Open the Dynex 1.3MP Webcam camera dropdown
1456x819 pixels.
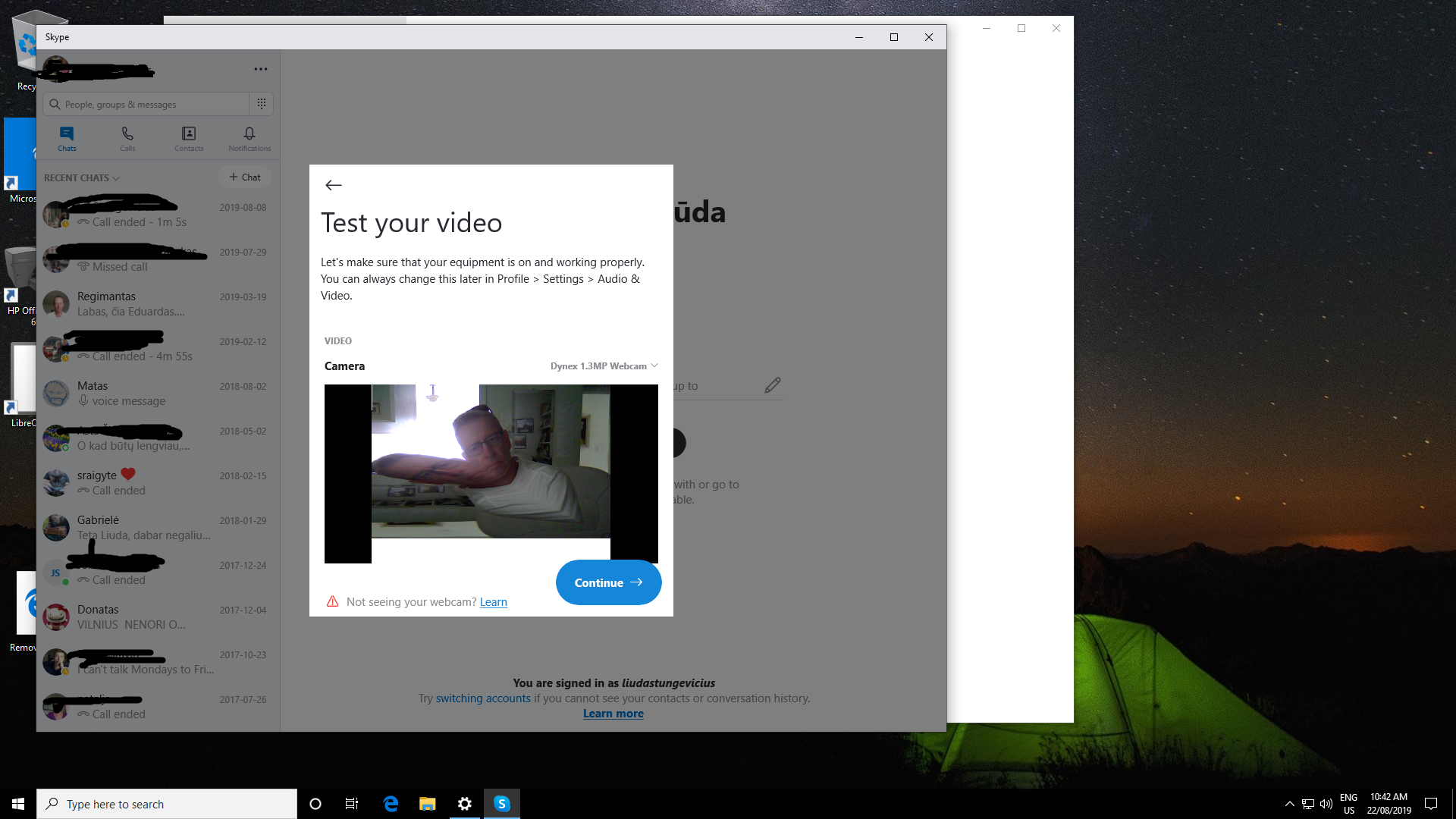click(x=604, y=366)
